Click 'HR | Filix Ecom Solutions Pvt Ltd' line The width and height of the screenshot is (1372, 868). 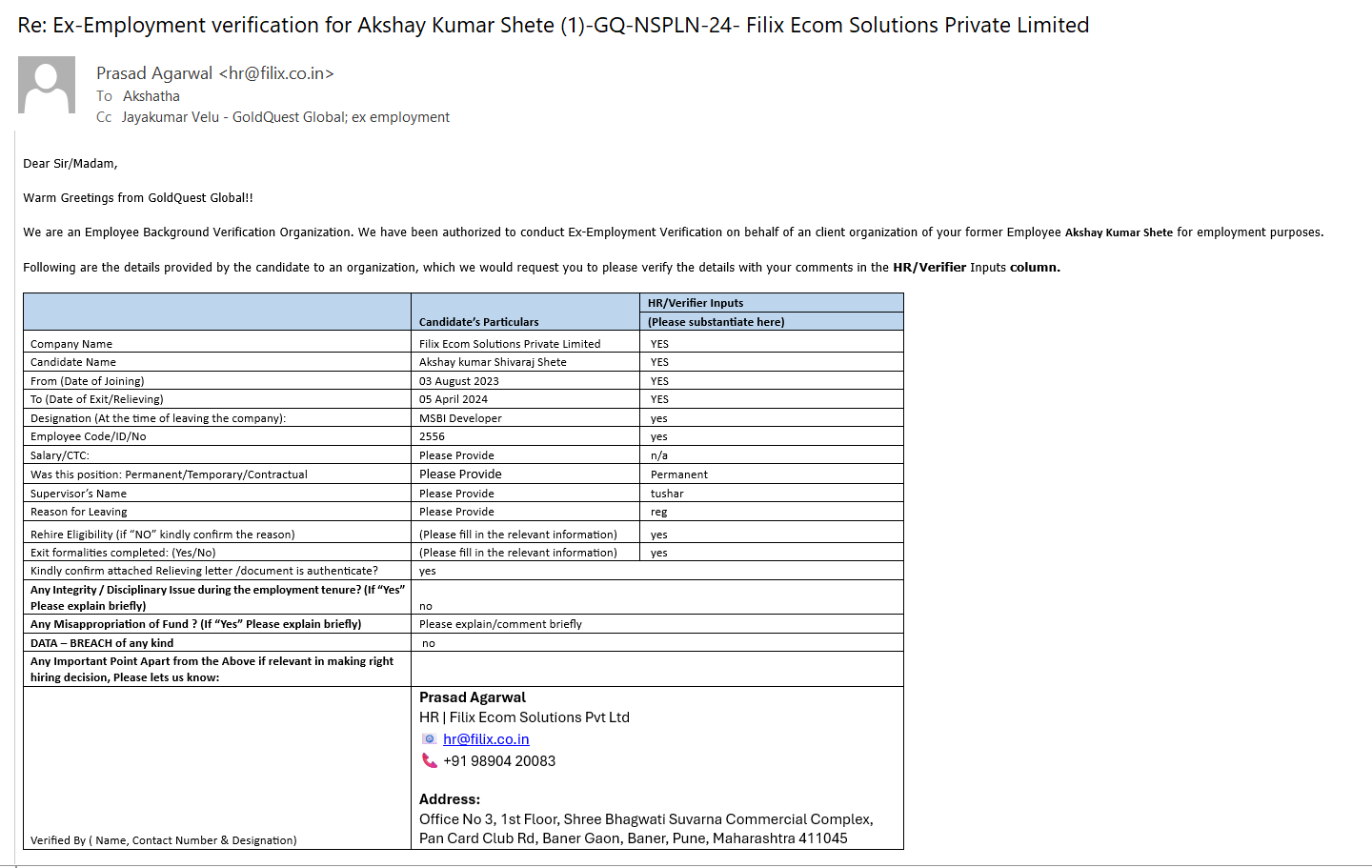coord(524,717)
